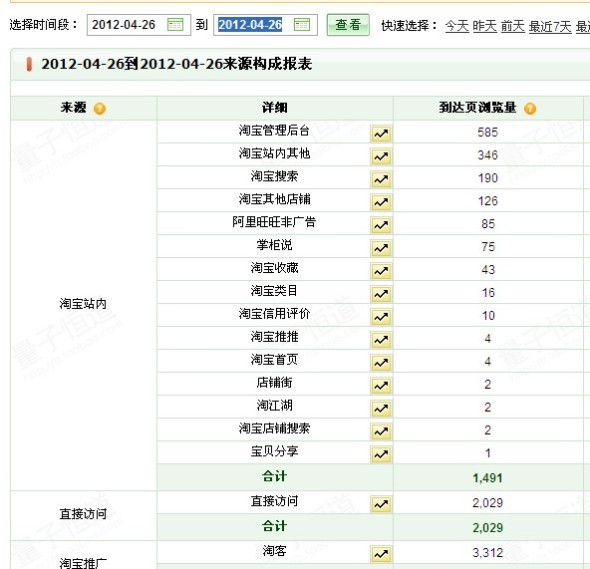The image size is (590, 569).
Task: Select quick range 昨天
Action: tap(485, 26)
